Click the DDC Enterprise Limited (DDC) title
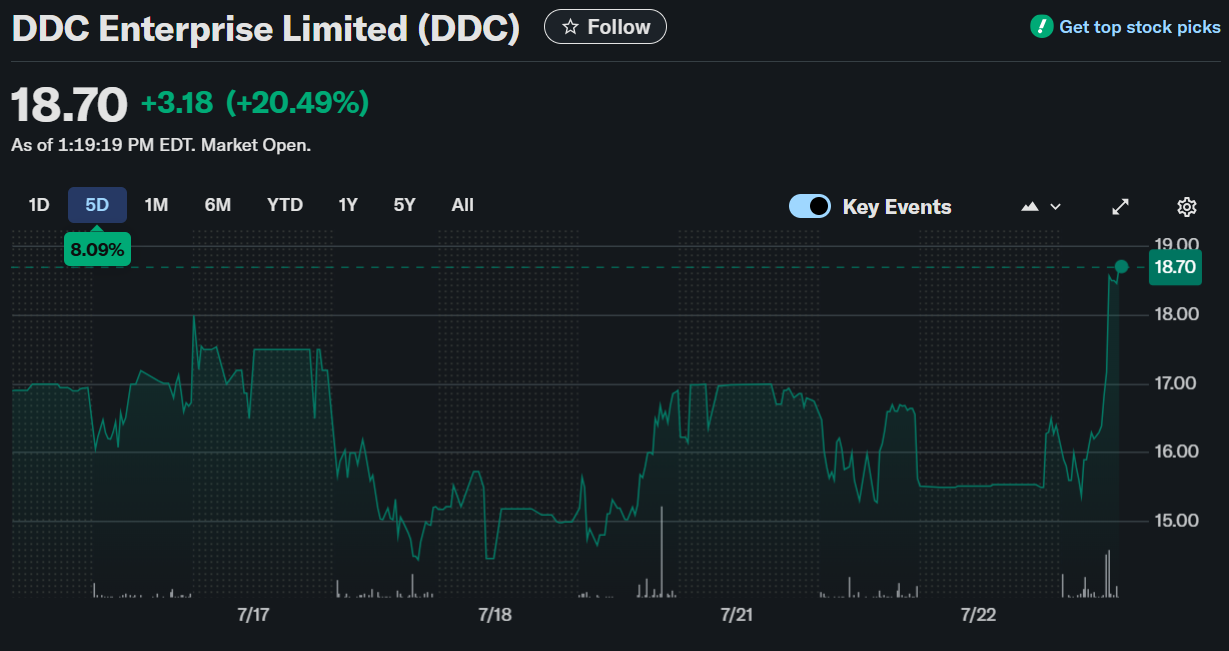The image size is (1229, 651). [x=266, y=28]
